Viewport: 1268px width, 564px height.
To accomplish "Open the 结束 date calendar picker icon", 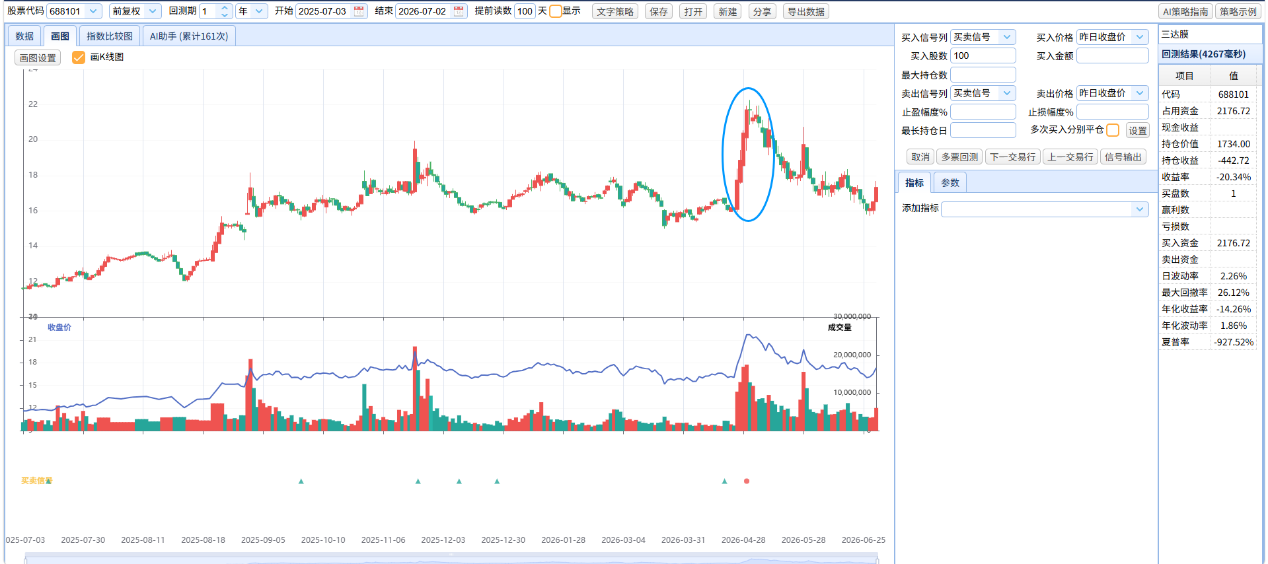I will (x=459, y=11).
